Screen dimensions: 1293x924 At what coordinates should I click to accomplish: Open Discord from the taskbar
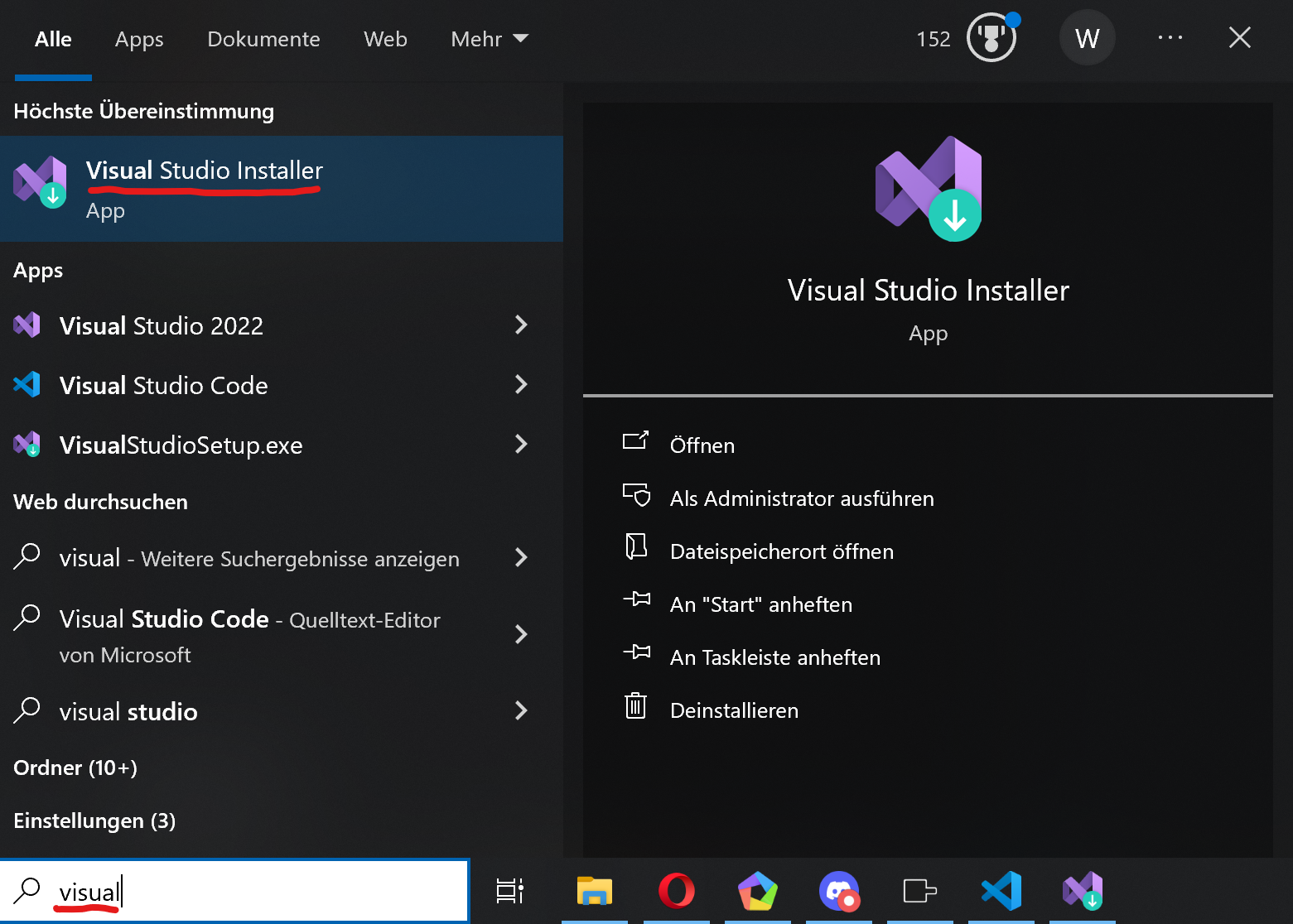click(x=839, y=892)
